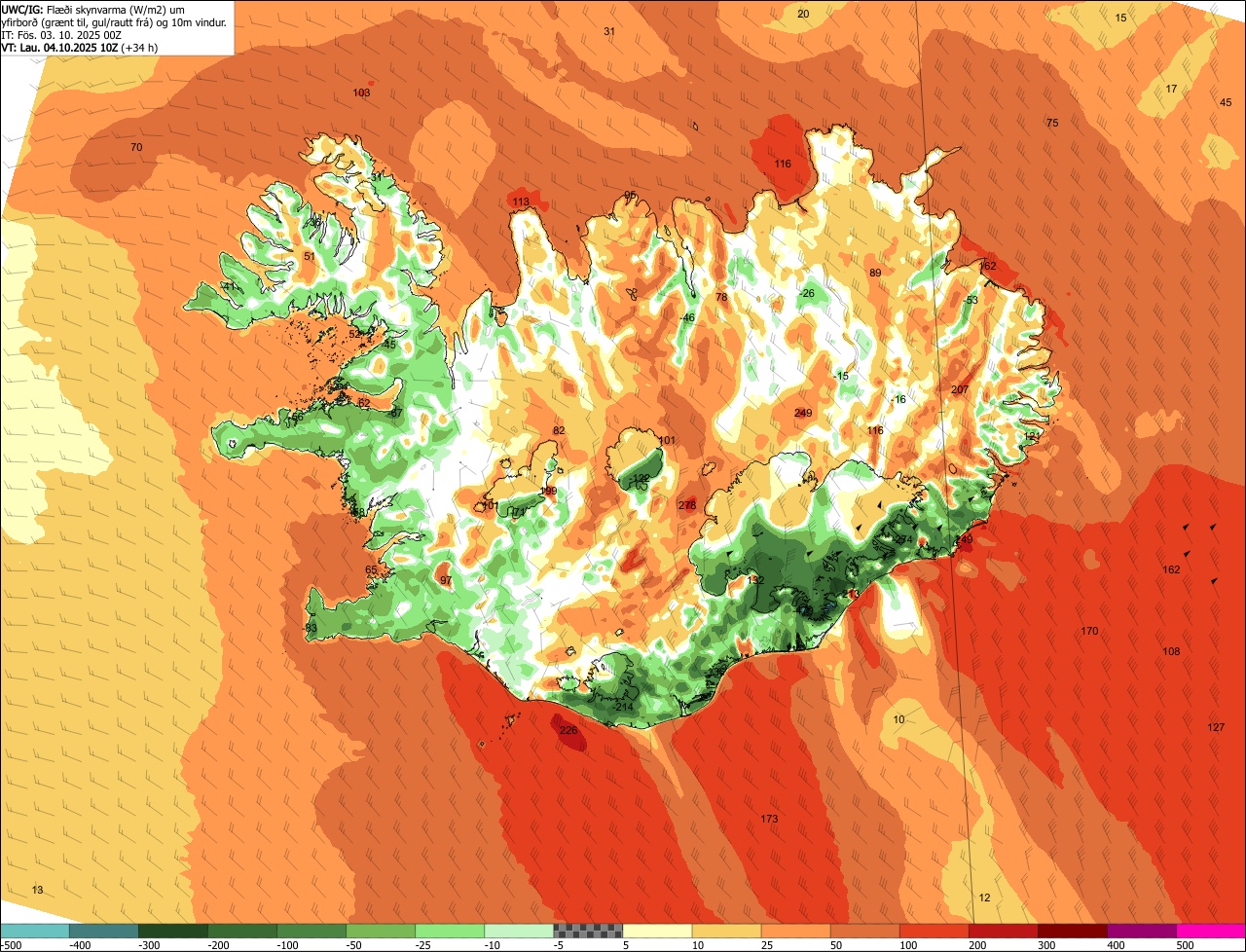1246x952 pixels.
Task: Click the map value 75 in the northeast sea
Action: (1052, 123)
